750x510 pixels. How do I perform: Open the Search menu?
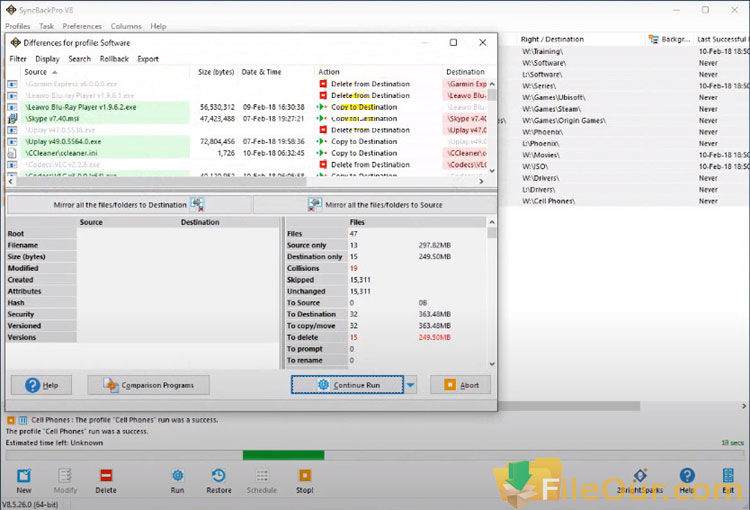pos(79,59)
